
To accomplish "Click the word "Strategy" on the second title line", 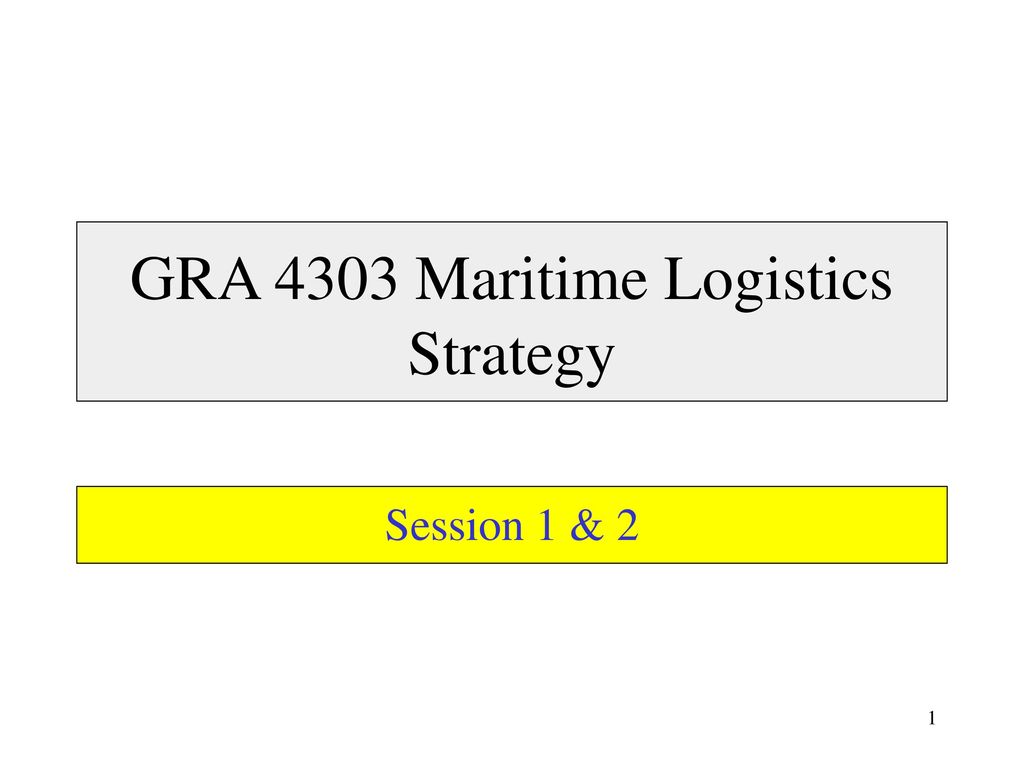I will 512,358.
